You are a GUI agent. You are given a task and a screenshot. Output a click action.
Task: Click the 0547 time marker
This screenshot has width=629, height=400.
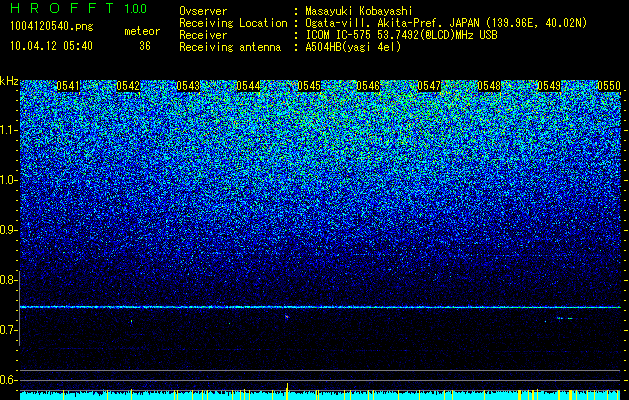[x=429, y=86]
